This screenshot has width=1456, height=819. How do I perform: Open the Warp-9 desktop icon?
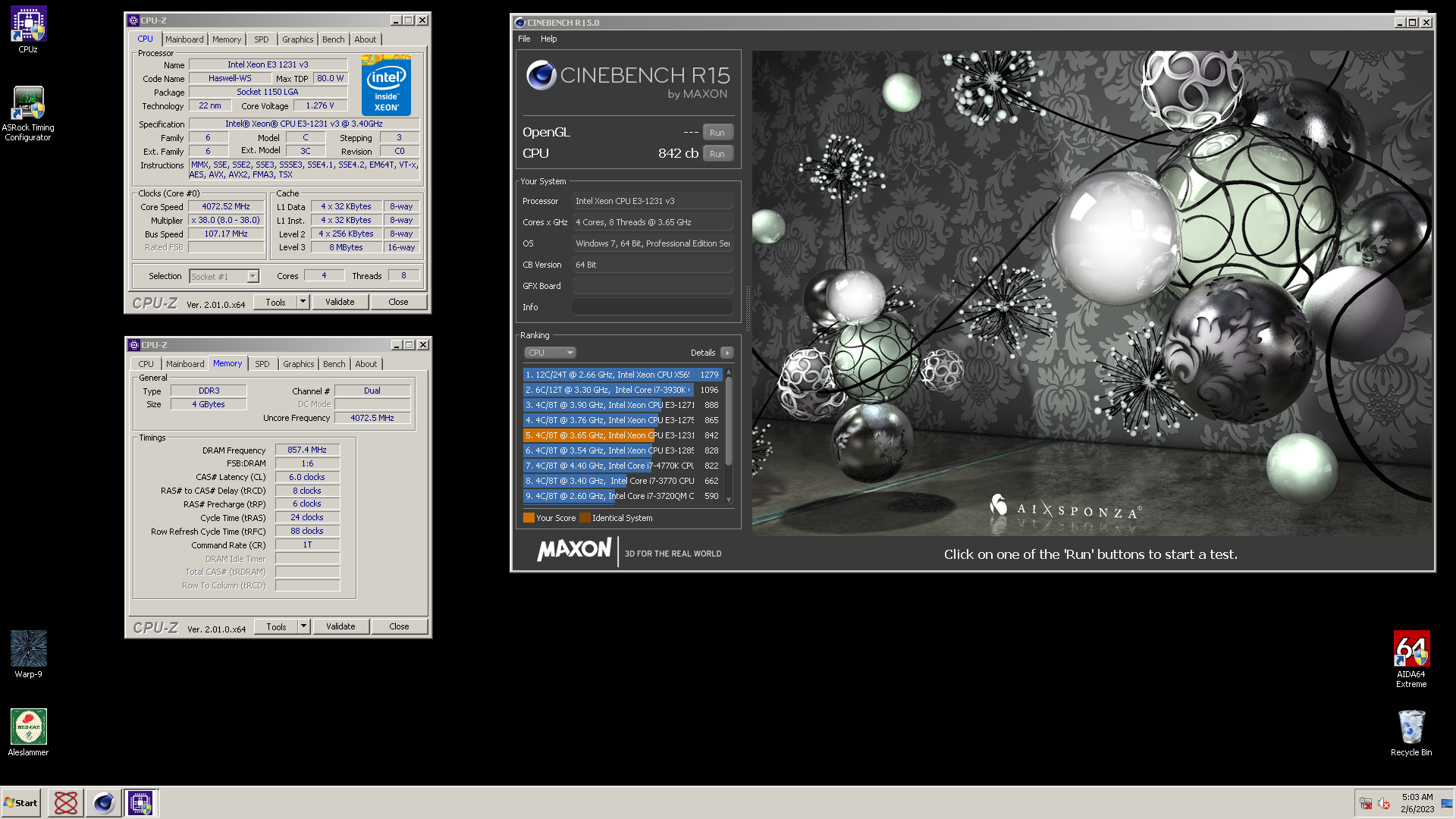pos(28,654)
